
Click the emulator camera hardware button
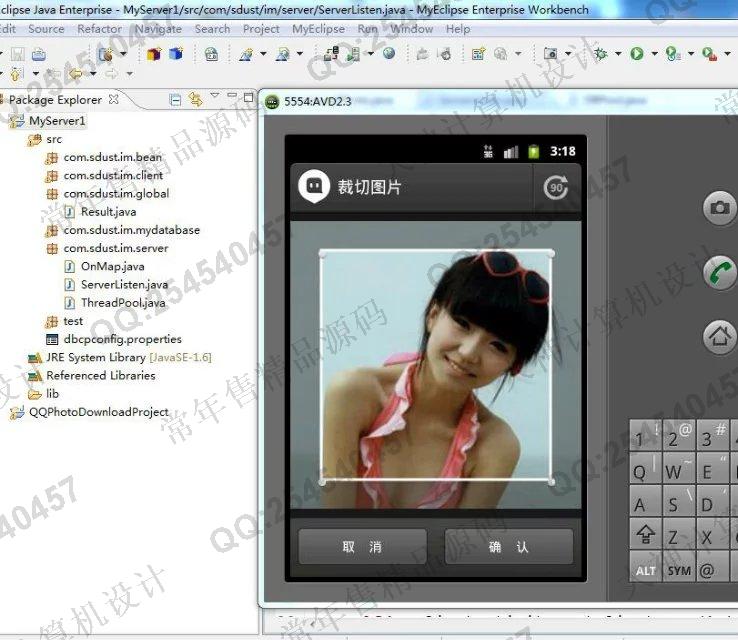coord(720,208)
